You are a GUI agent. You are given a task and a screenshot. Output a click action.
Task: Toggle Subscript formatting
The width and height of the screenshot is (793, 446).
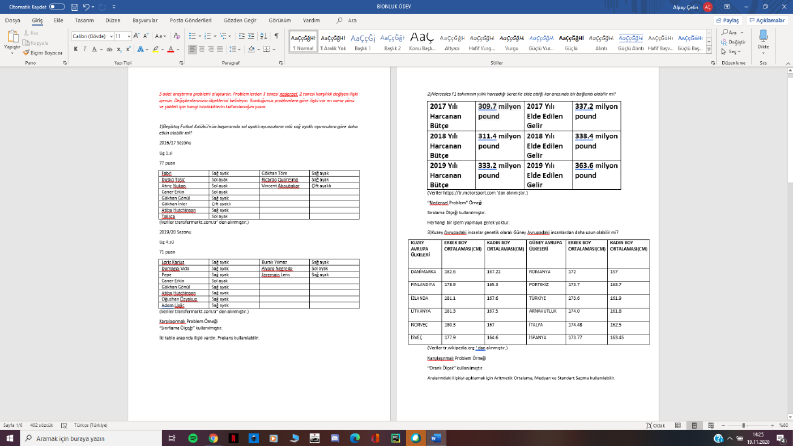coord(119,49)
